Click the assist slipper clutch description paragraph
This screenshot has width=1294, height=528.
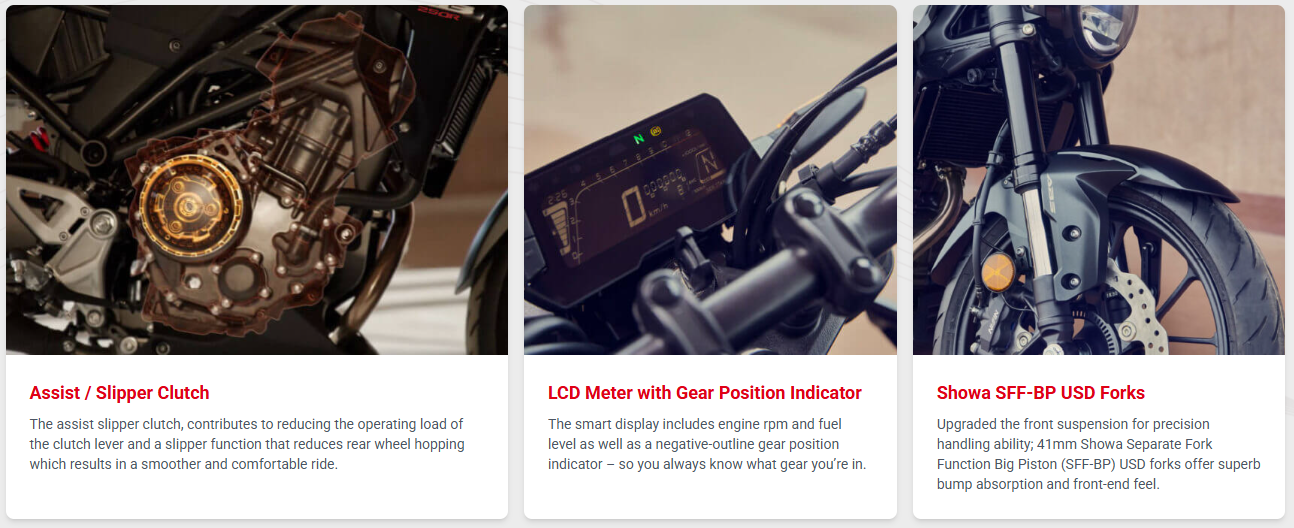click(247, 444)
